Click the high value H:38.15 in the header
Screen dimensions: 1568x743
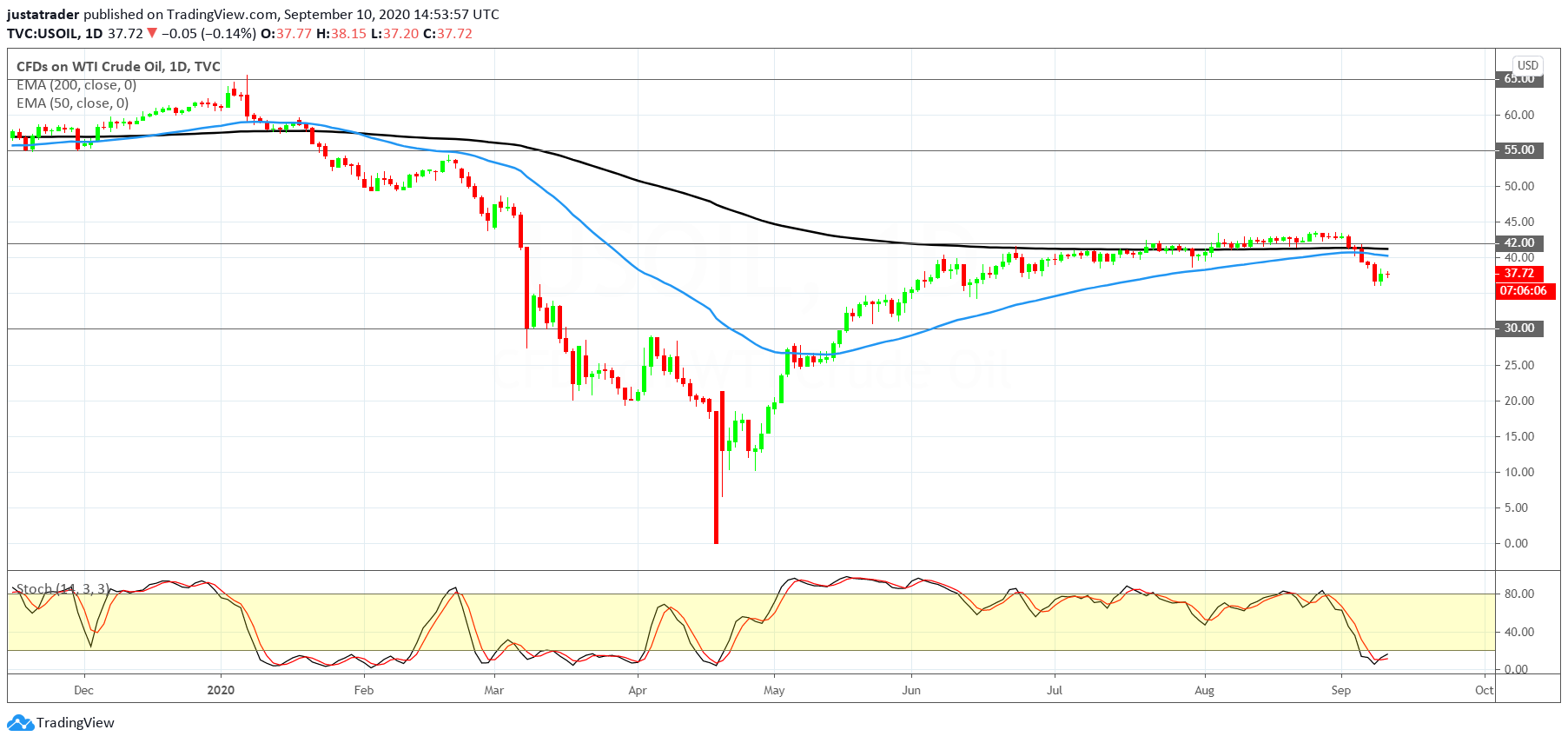click(341, 34)
